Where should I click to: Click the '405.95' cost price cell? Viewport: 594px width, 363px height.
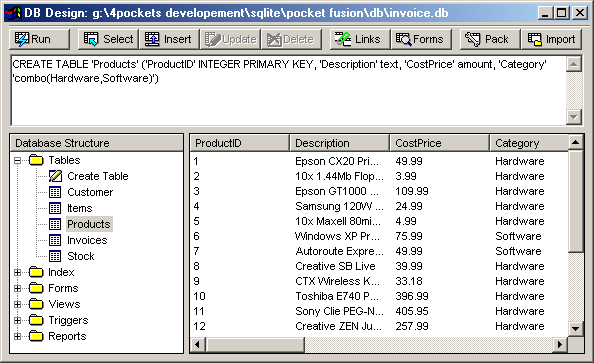412,311
